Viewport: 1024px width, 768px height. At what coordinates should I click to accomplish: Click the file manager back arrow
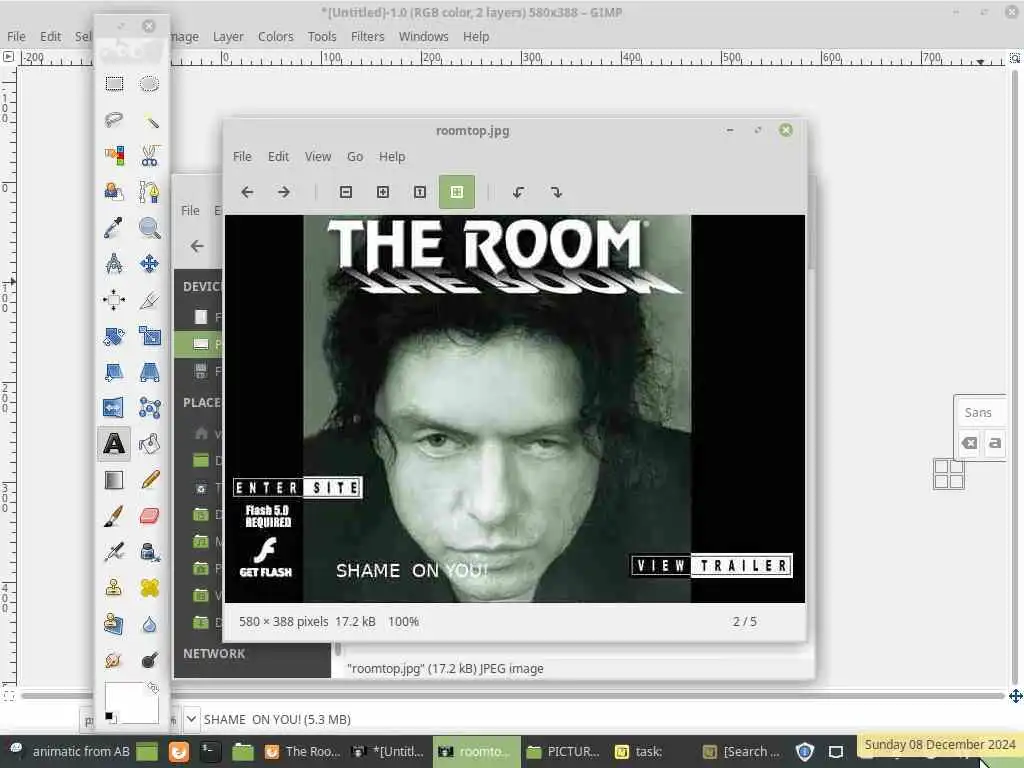197,246
